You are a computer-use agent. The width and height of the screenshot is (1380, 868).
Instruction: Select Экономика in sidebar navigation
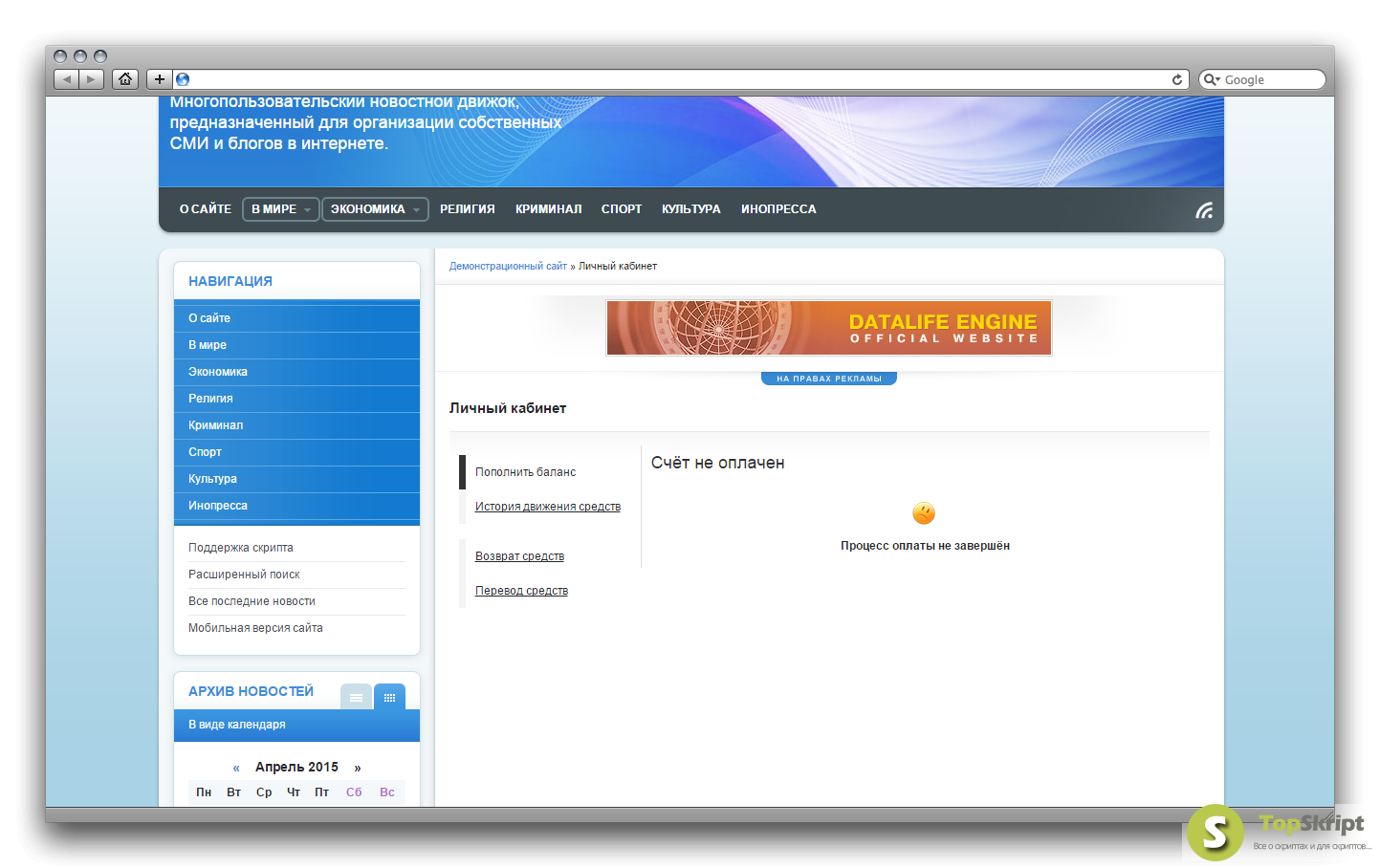[296, 372]
